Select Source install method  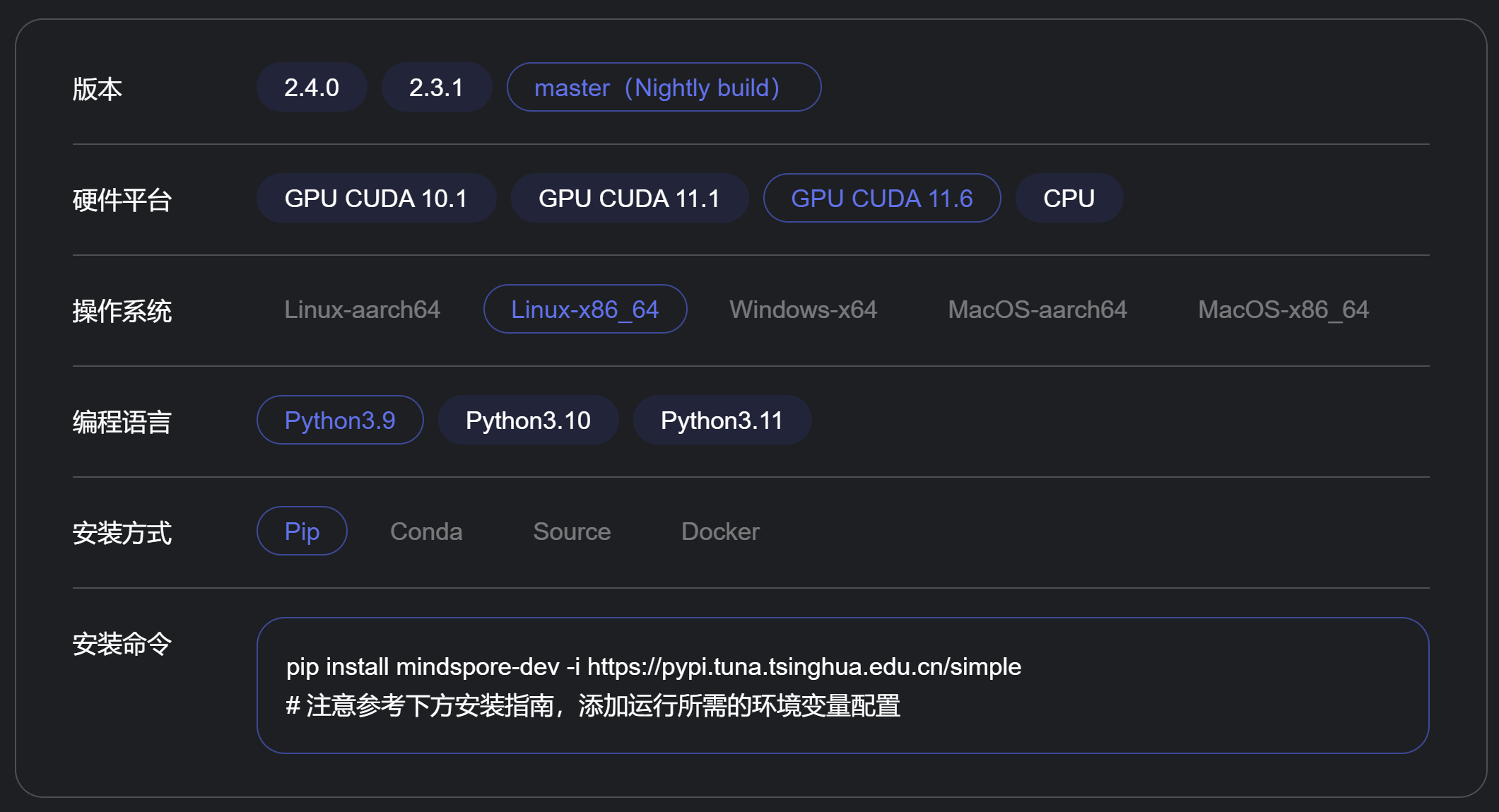[572, 531]
